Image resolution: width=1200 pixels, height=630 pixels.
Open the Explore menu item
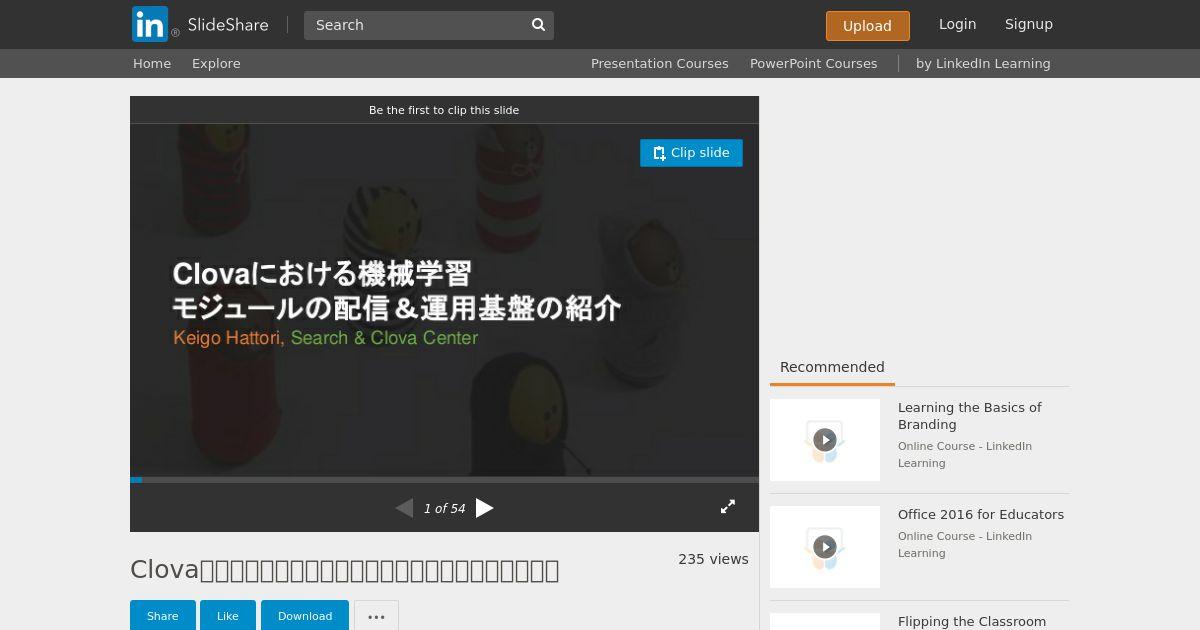coord(216,63)
